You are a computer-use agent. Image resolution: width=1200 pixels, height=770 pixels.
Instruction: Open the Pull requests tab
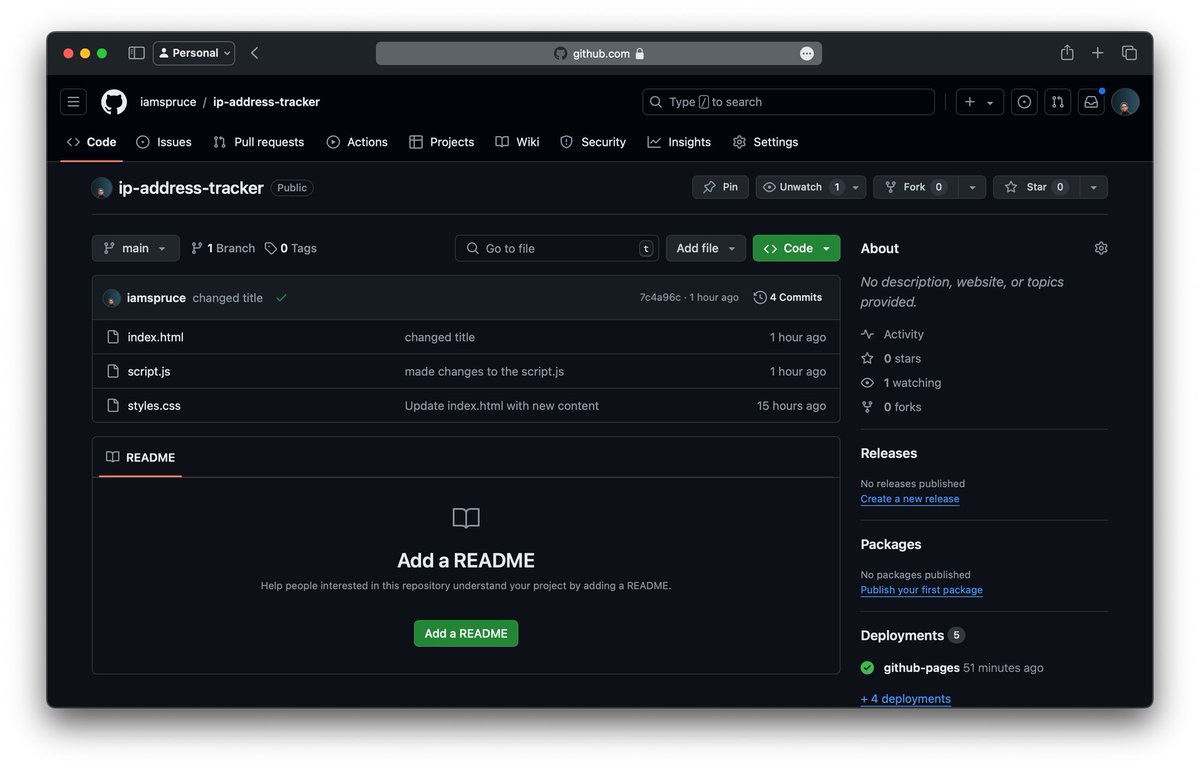tap(259, 142)
